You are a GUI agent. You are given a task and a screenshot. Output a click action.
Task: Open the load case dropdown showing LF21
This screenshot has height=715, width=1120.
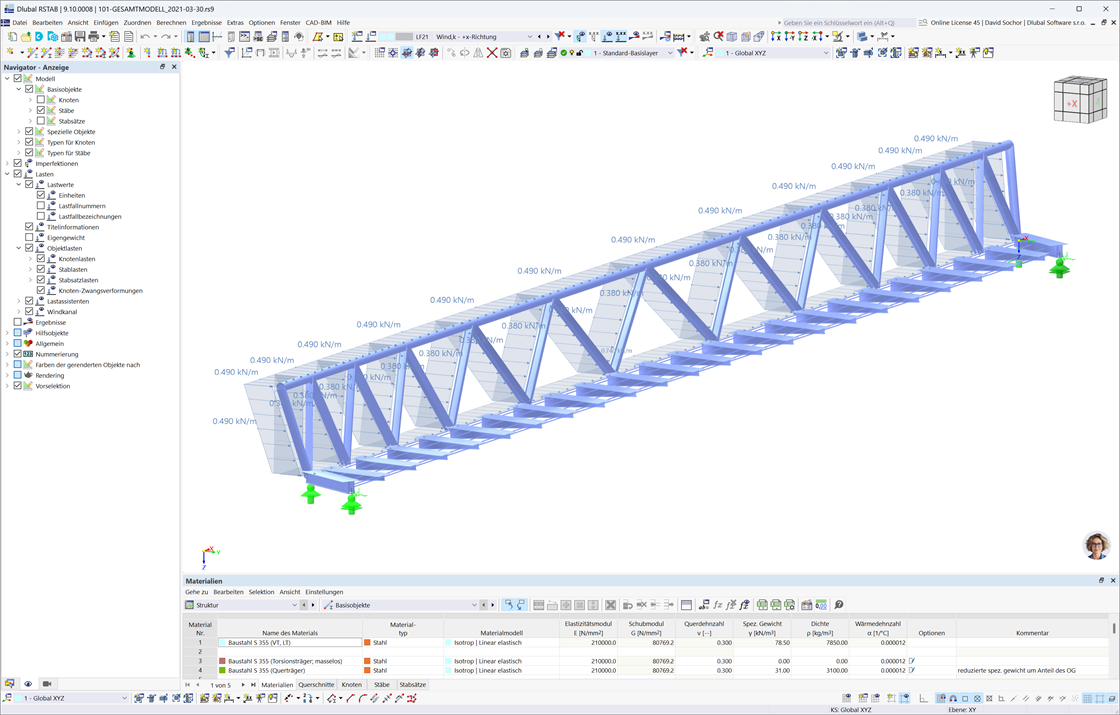(529, 36)
